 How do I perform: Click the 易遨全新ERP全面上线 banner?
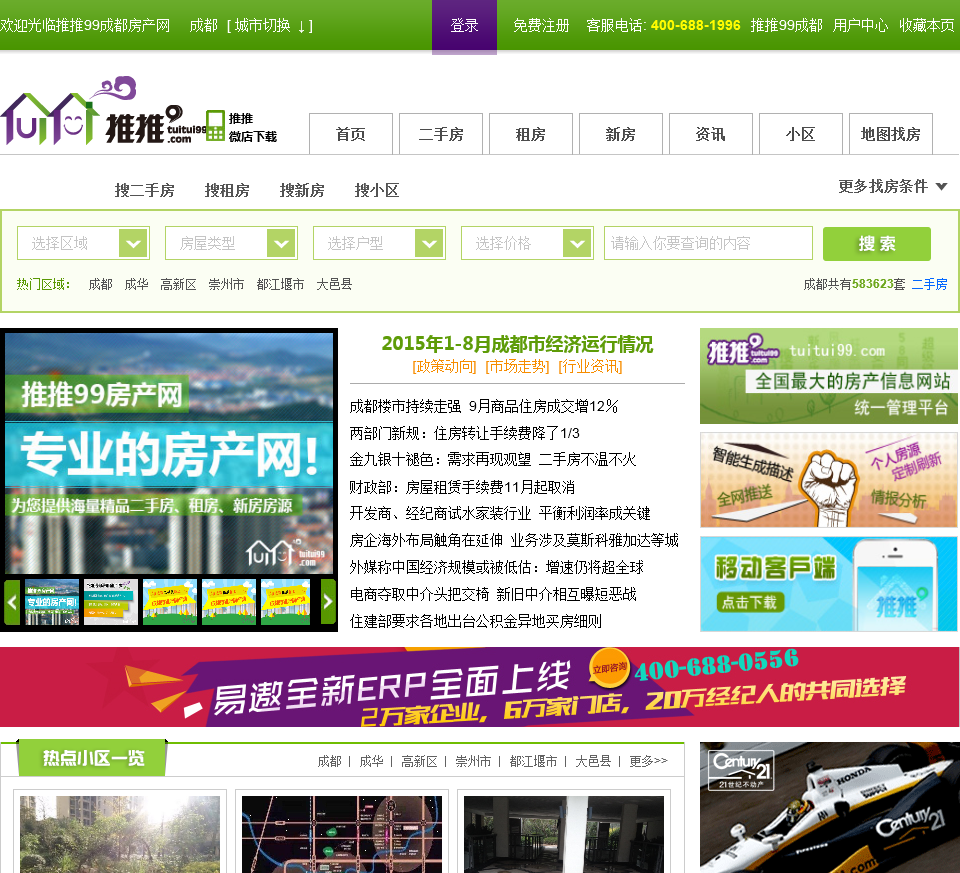(479, 687)
